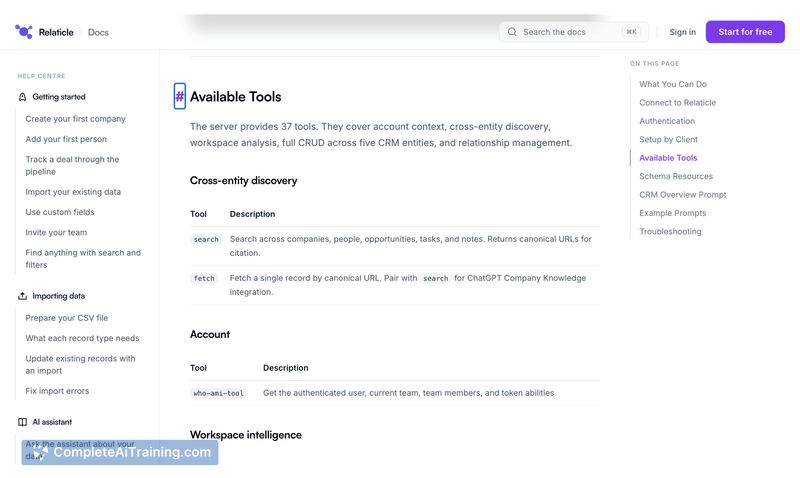
Task: Select Example Prompts in On This Page
Action: (672, 213)
